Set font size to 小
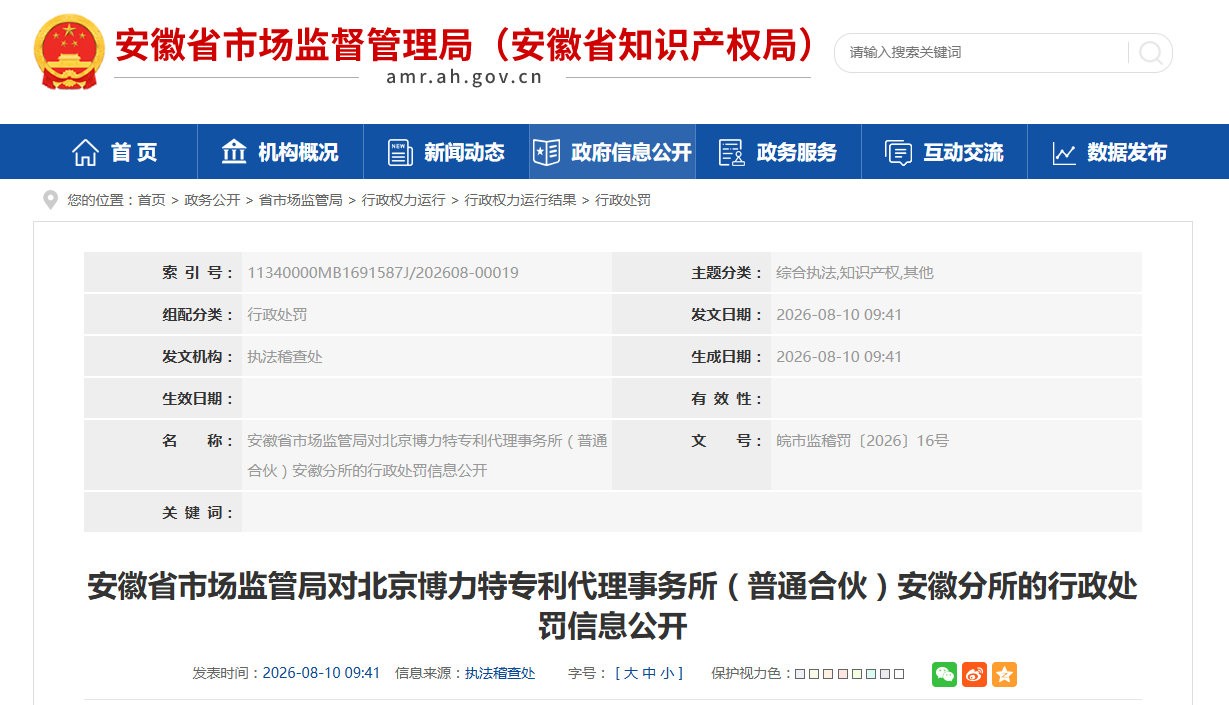This screenshot has width=1229, height=705. point(666,673)
